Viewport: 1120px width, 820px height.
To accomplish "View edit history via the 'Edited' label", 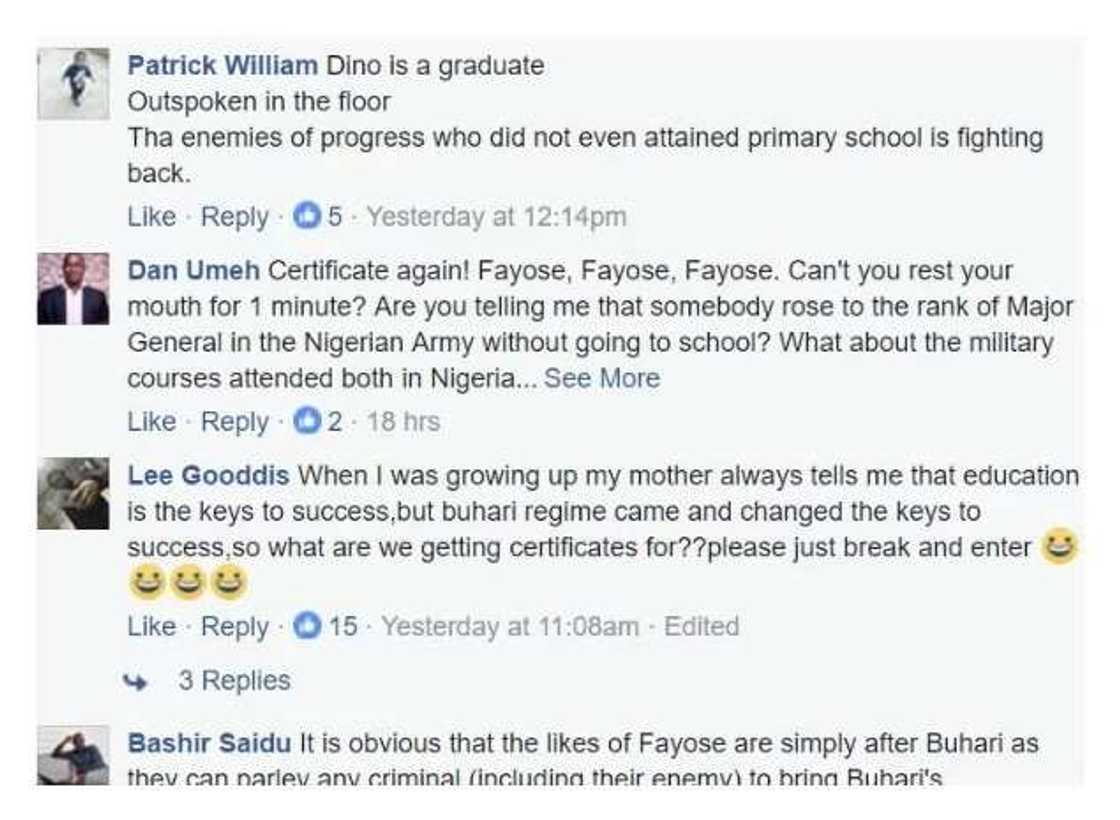I will [x=701, y=627].
